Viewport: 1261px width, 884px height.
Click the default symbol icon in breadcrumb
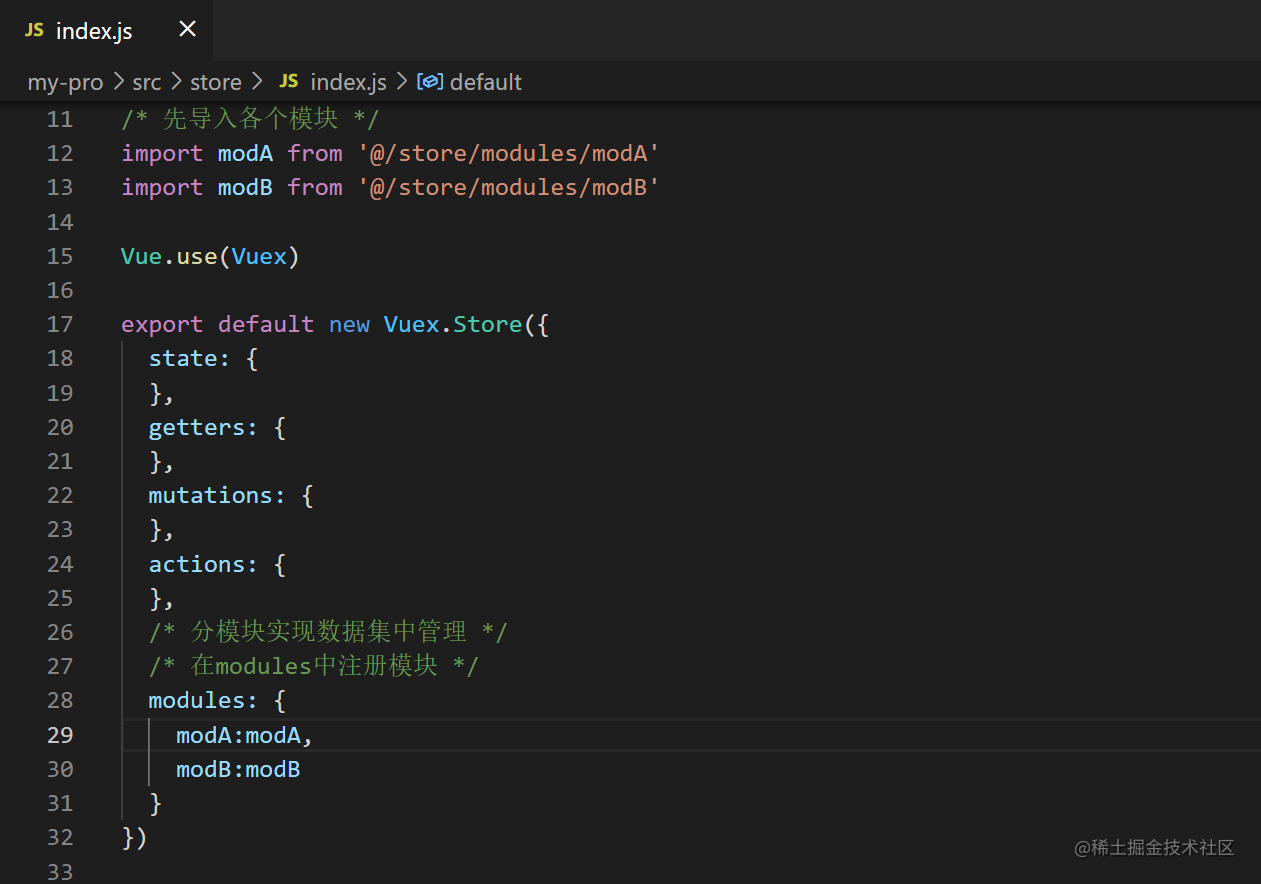tap(430, 81)
